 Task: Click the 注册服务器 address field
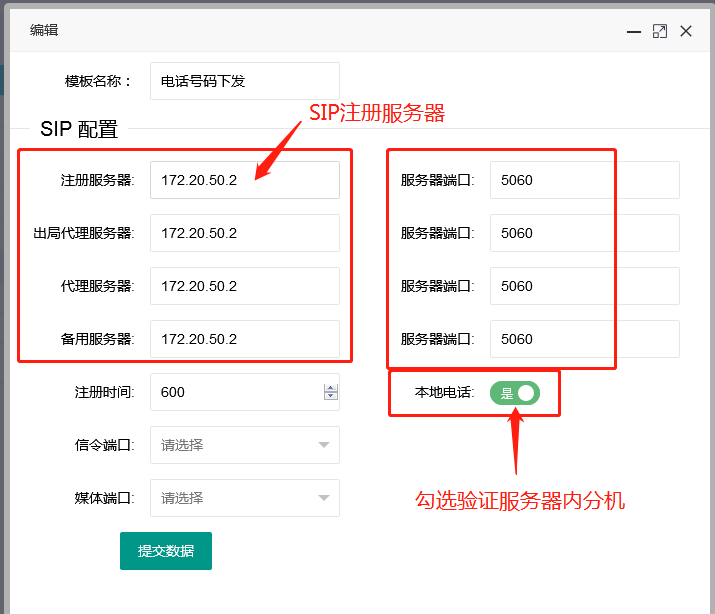coord(245,180)
